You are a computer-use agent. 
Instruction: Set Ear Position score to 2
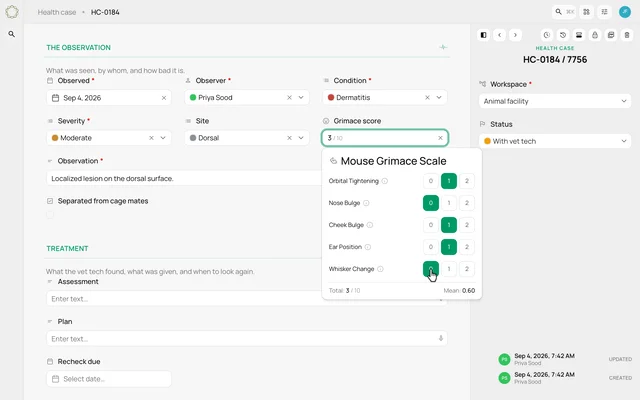467,247
